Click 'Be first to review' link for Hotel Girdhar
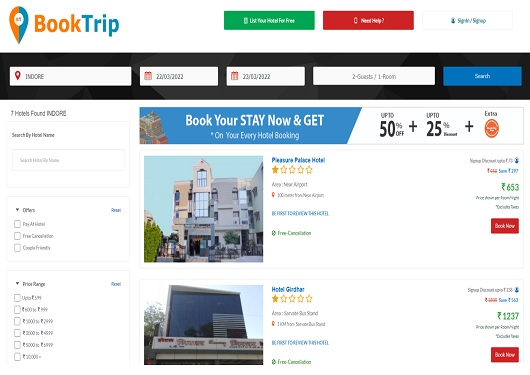The width and height of the screenshot is (530, 375). [300, 343]
